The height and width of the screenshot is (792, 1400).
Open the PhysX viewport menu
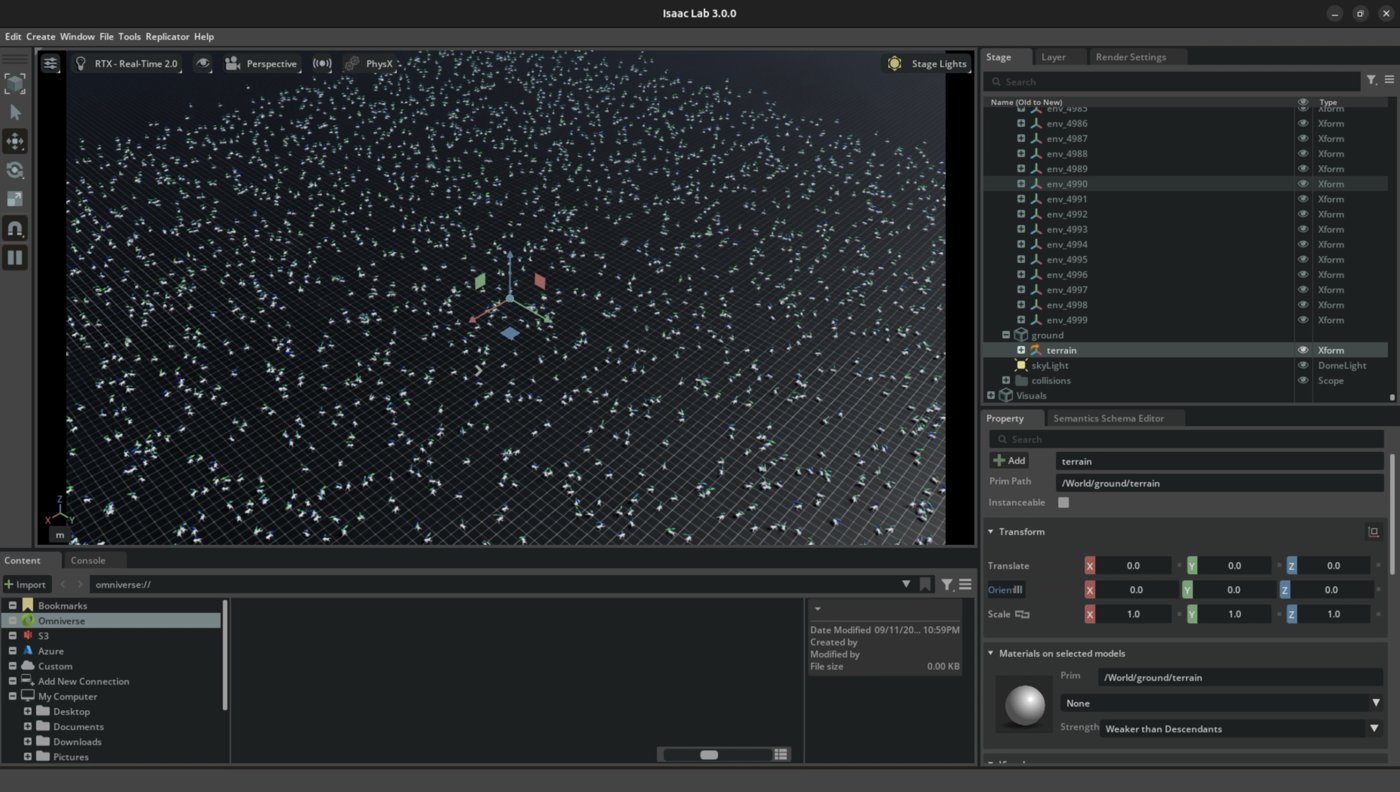point(369,63)
